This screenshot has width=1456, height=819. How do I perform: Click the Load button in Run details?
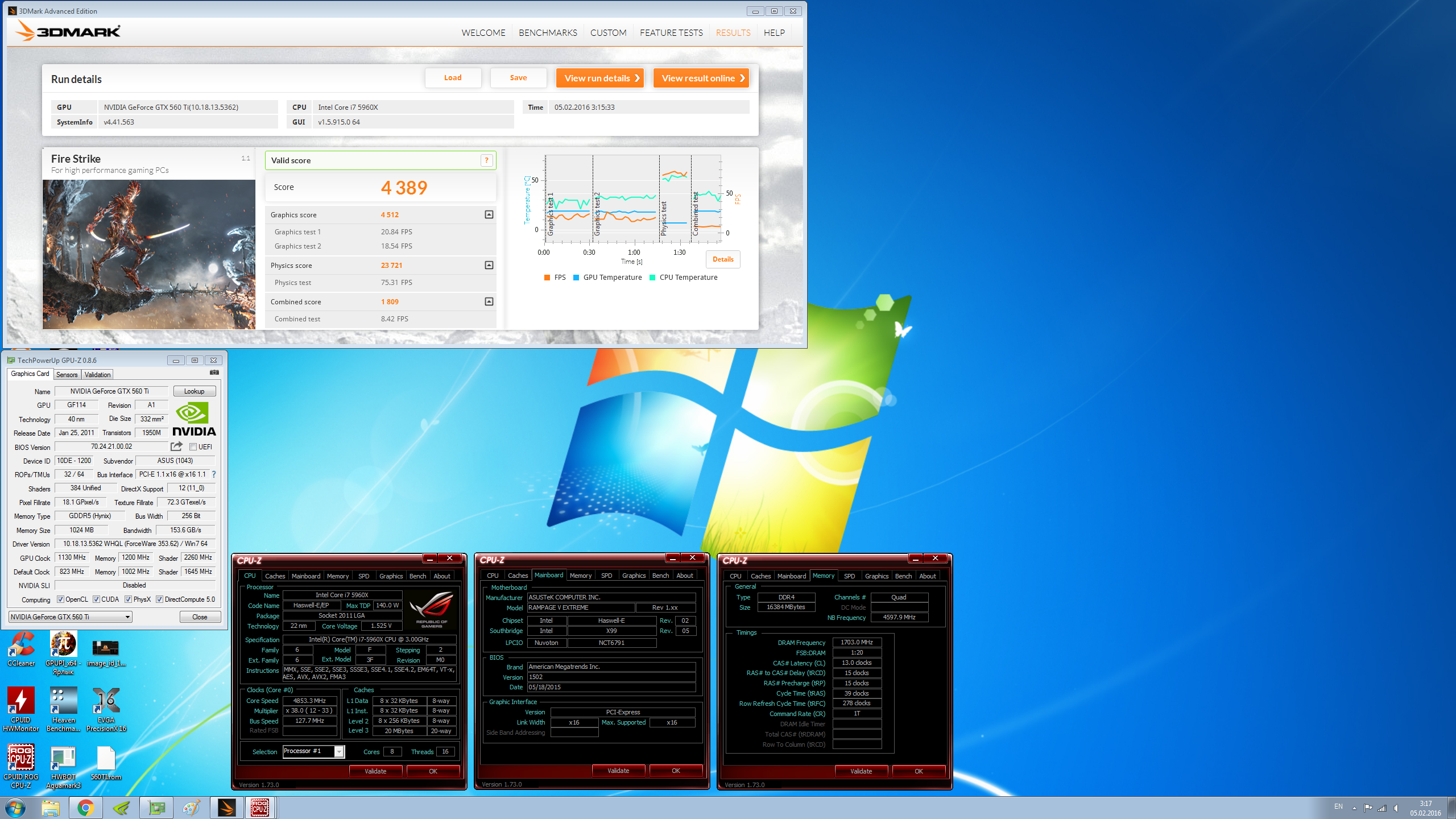(453, 78)
